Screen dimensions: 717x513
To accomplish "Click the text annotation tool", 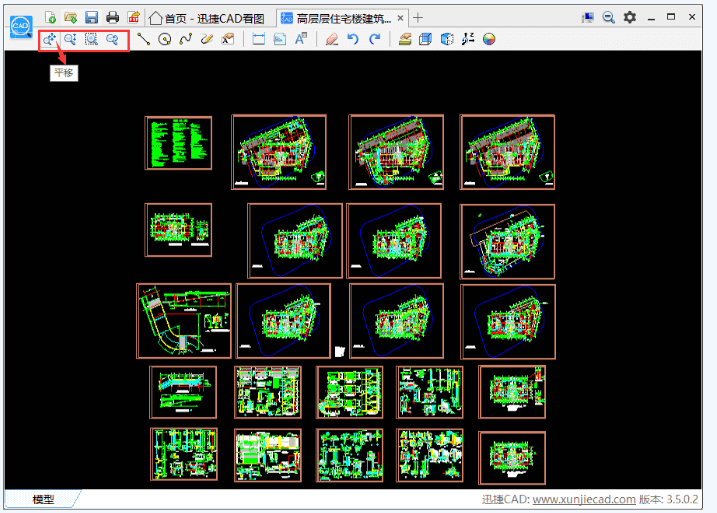I will coord(300,40).
